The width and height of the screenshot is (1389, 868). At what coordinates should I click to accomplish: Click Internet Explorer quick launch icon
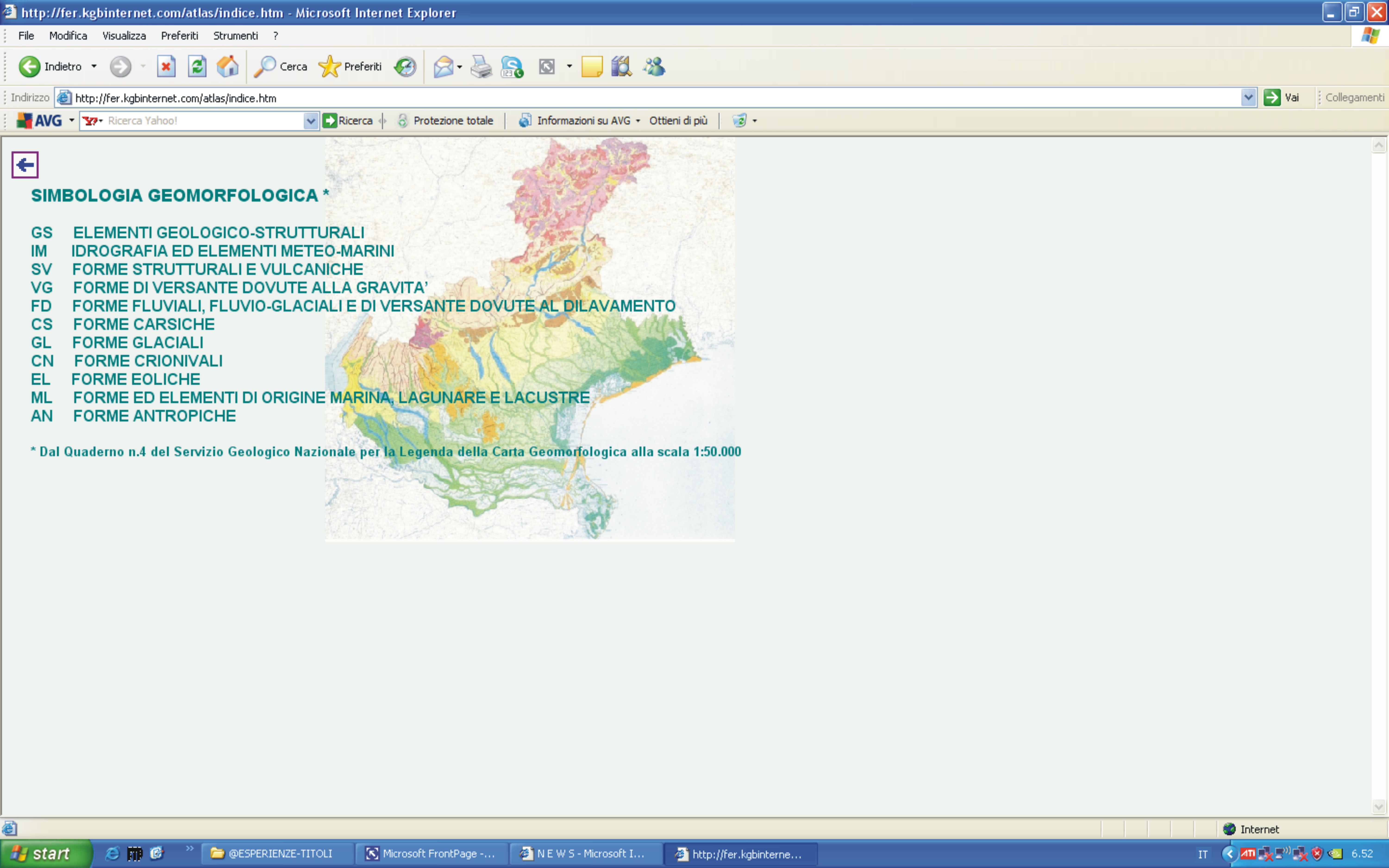click(x=113, y=854)
